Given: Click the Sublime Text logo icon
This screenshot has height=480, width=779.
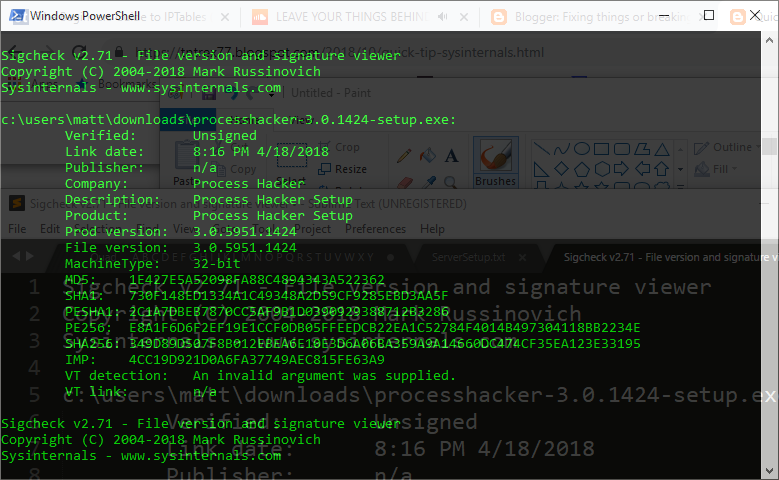Looking at the screenshot, I should pyautogui.click(x=17, y=203).
